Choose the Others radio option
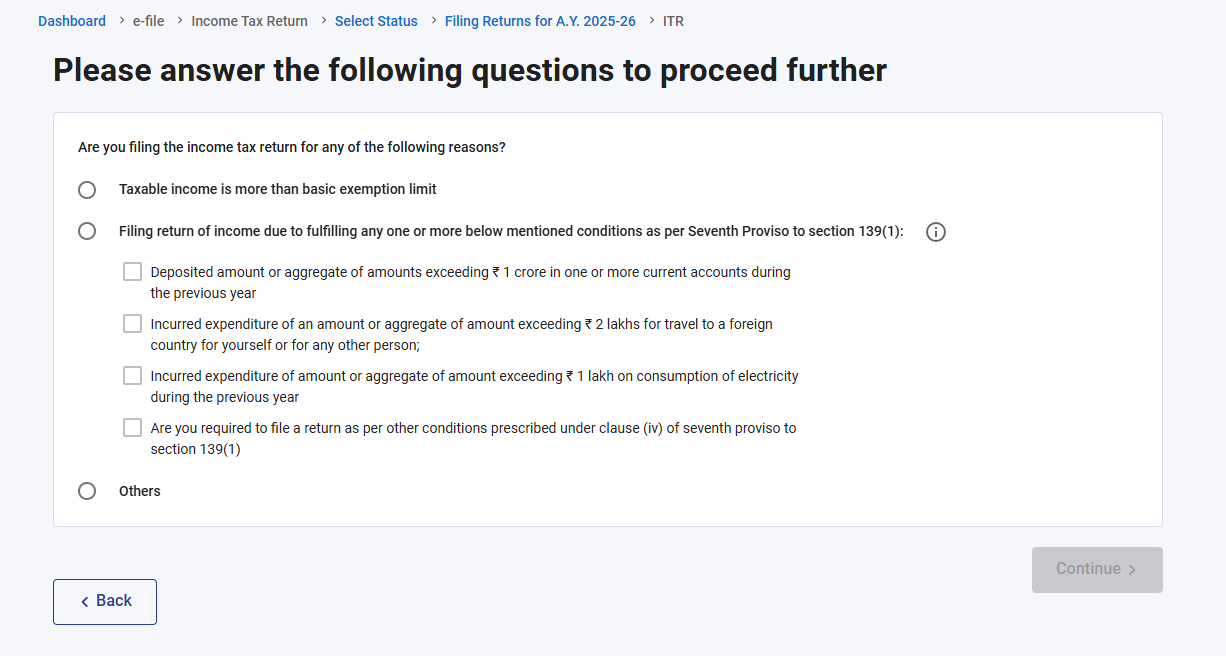This screenshot has width=1226, height=656. 87,491
